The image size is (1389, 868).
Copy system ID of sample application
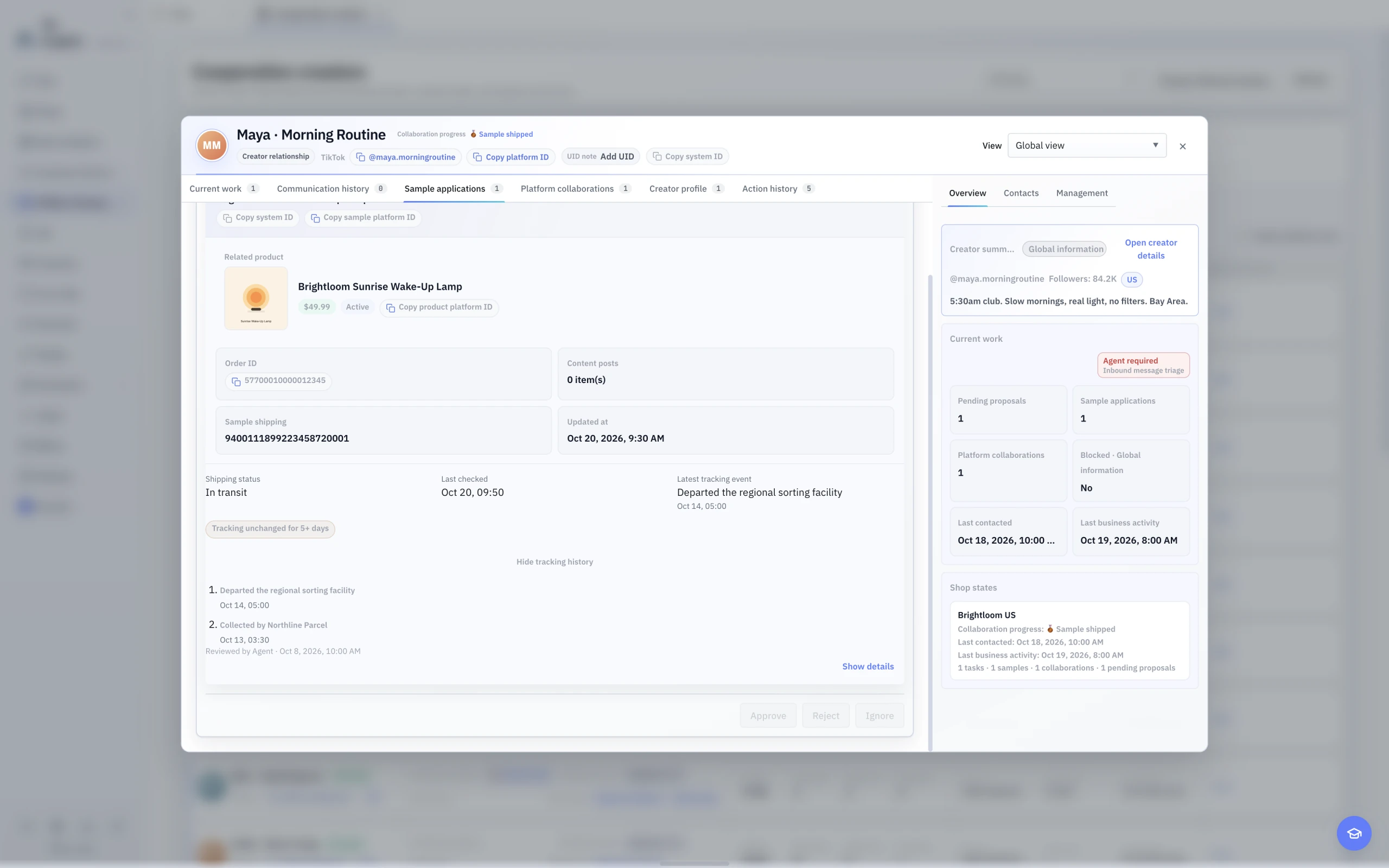(x=258, y=218)
